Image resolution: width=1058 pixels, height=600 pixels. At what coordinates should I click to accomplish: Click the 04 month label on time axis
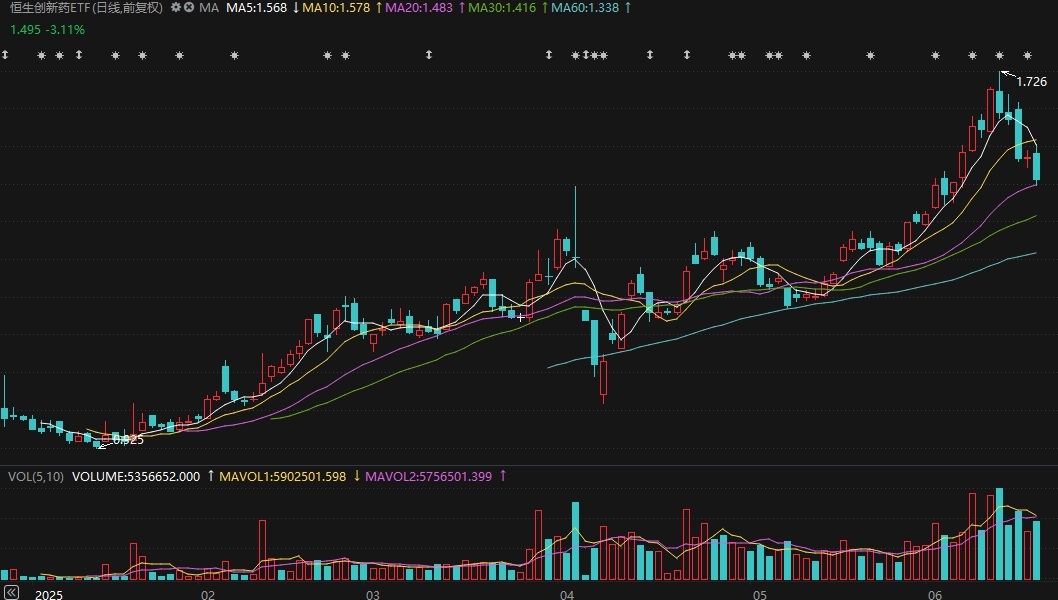tap(567, 595)
